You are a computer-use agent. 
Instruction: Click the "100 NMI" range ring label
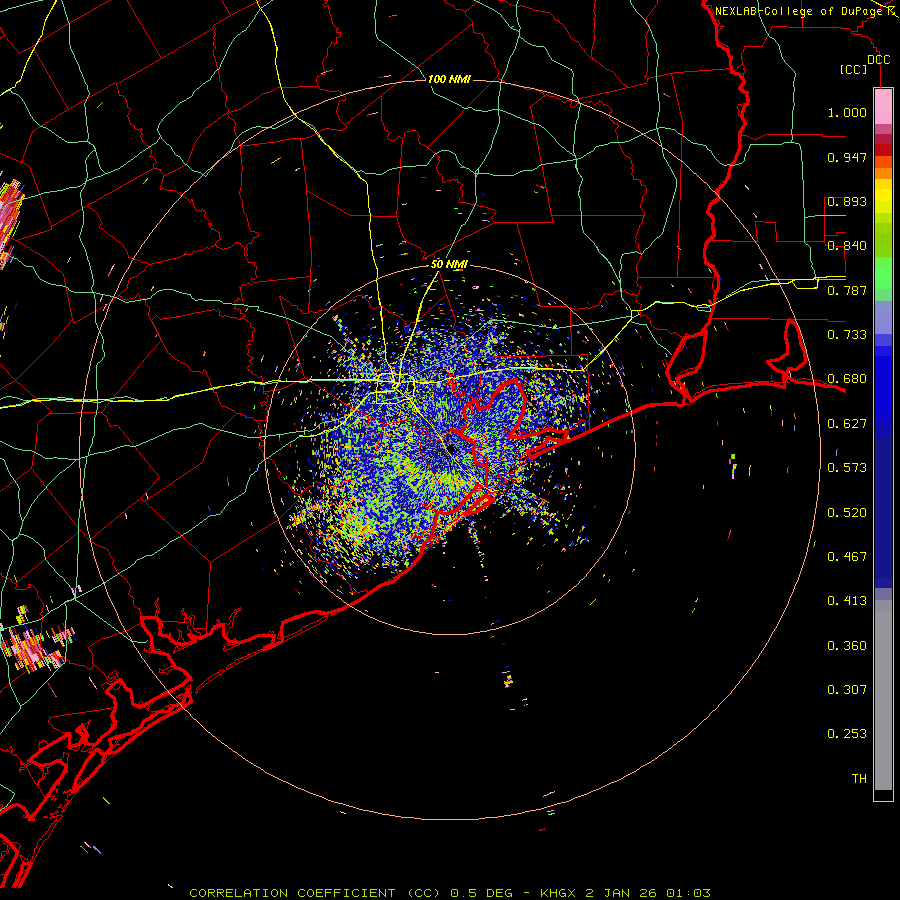(449, 79)
